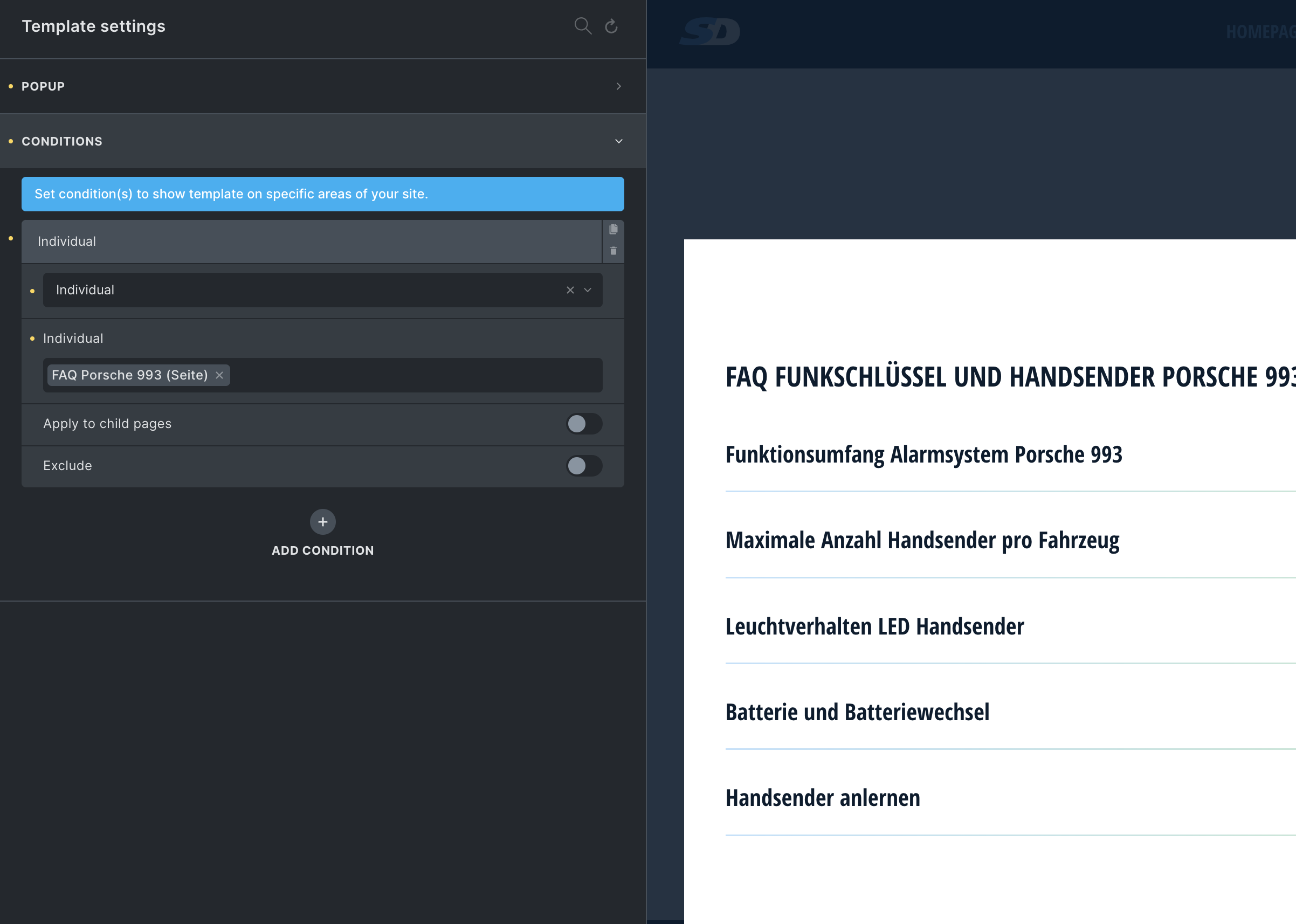Expand the POPUP section
1296x924 pixels.
tap(322, 86)
